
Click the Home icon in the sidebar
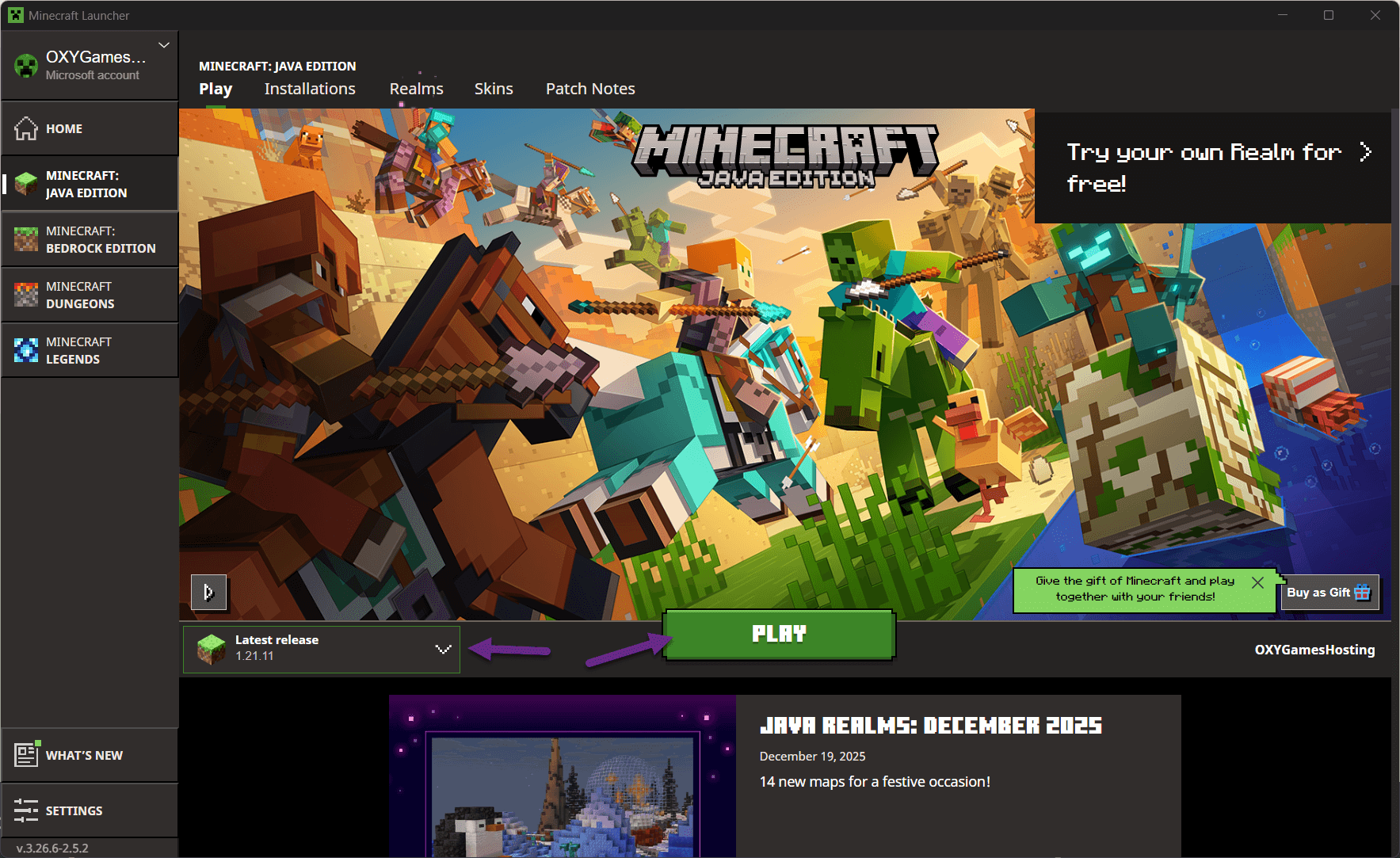click(26, 128)
